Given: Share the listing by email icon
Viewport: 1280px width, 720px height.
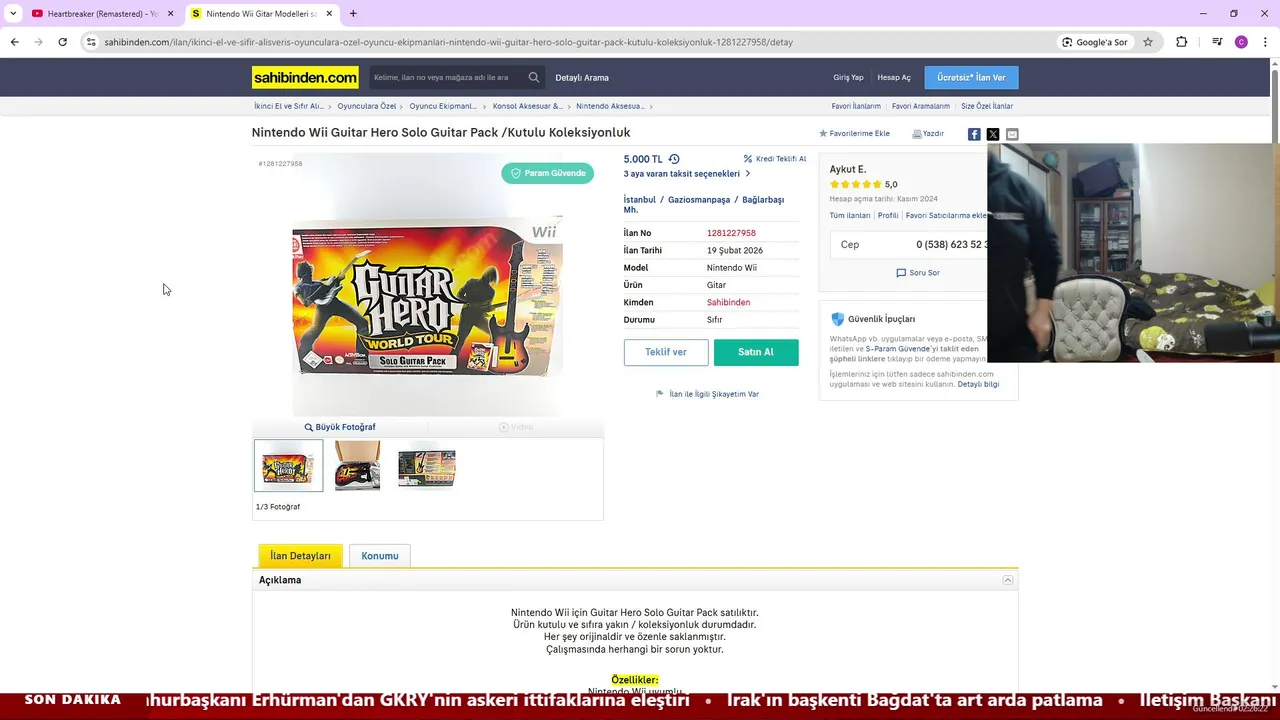Looking at the screenshot, I should click(1012, 134).
